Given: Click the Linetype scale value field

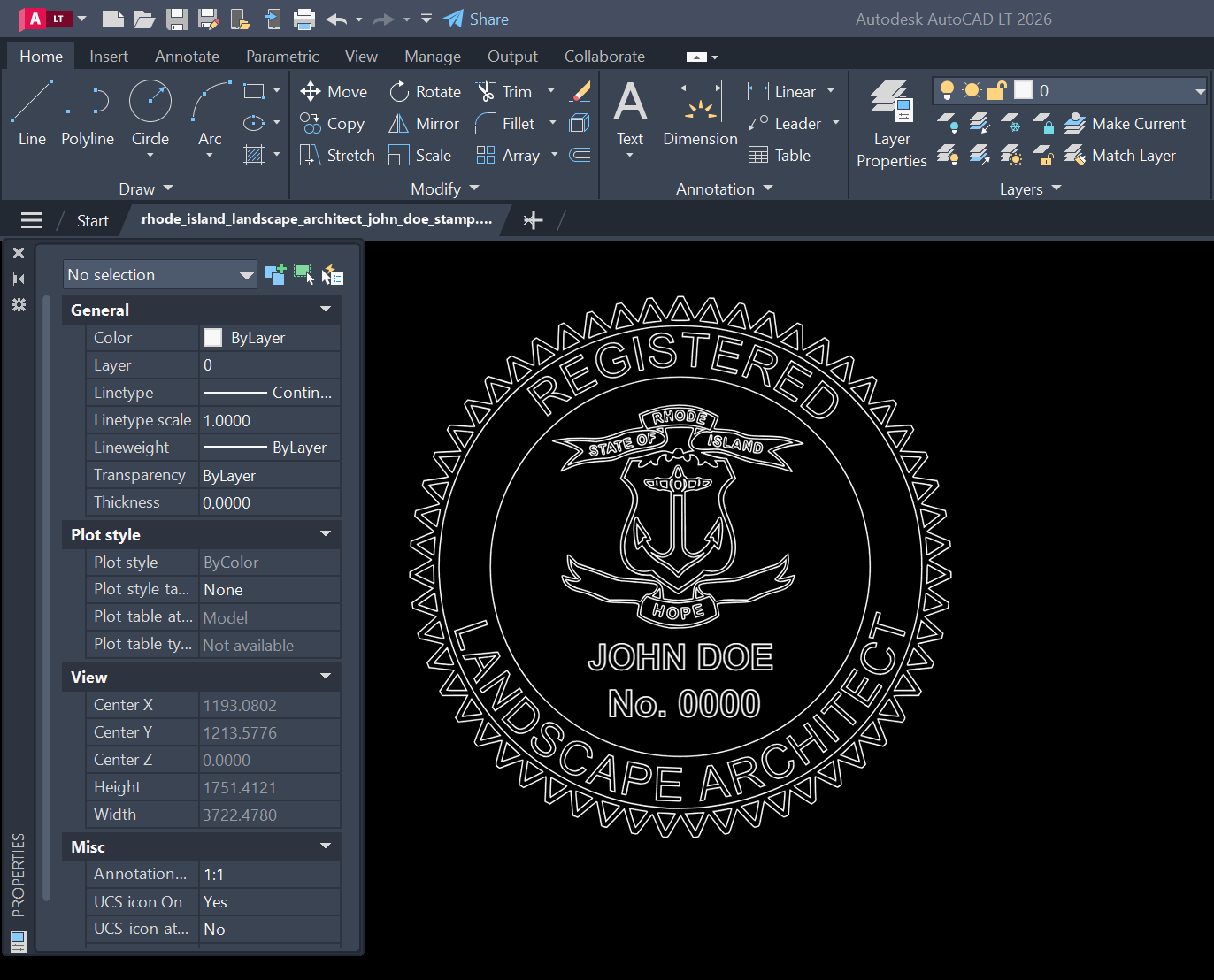Looking at the screenshot, I should [x=270, y=420].
